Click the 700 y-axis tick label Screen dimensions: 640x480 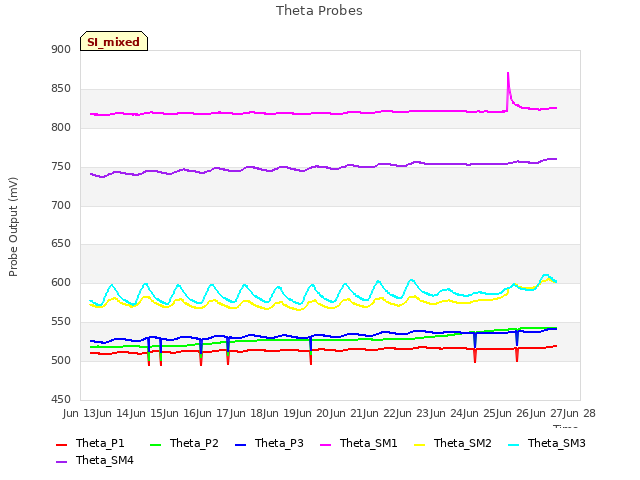click(x=61, y=205)
